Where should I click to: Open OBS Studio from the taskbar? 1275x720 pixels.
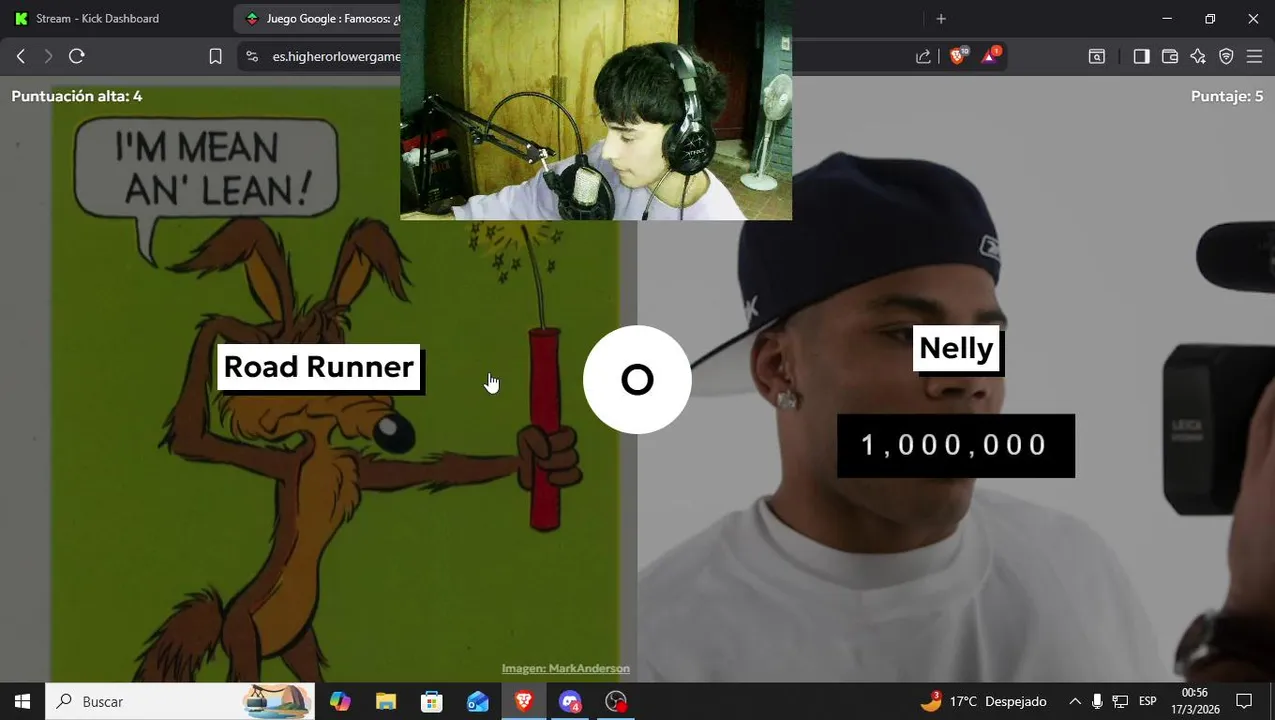tap(616, 701)
